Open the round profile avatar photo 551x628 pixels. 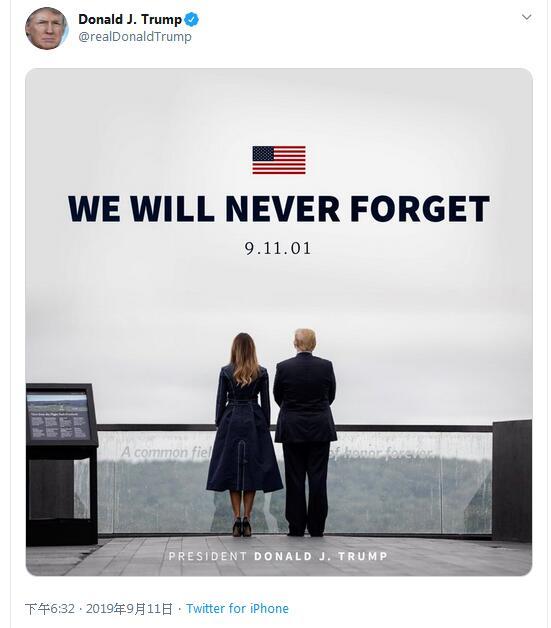coord(46,28)
